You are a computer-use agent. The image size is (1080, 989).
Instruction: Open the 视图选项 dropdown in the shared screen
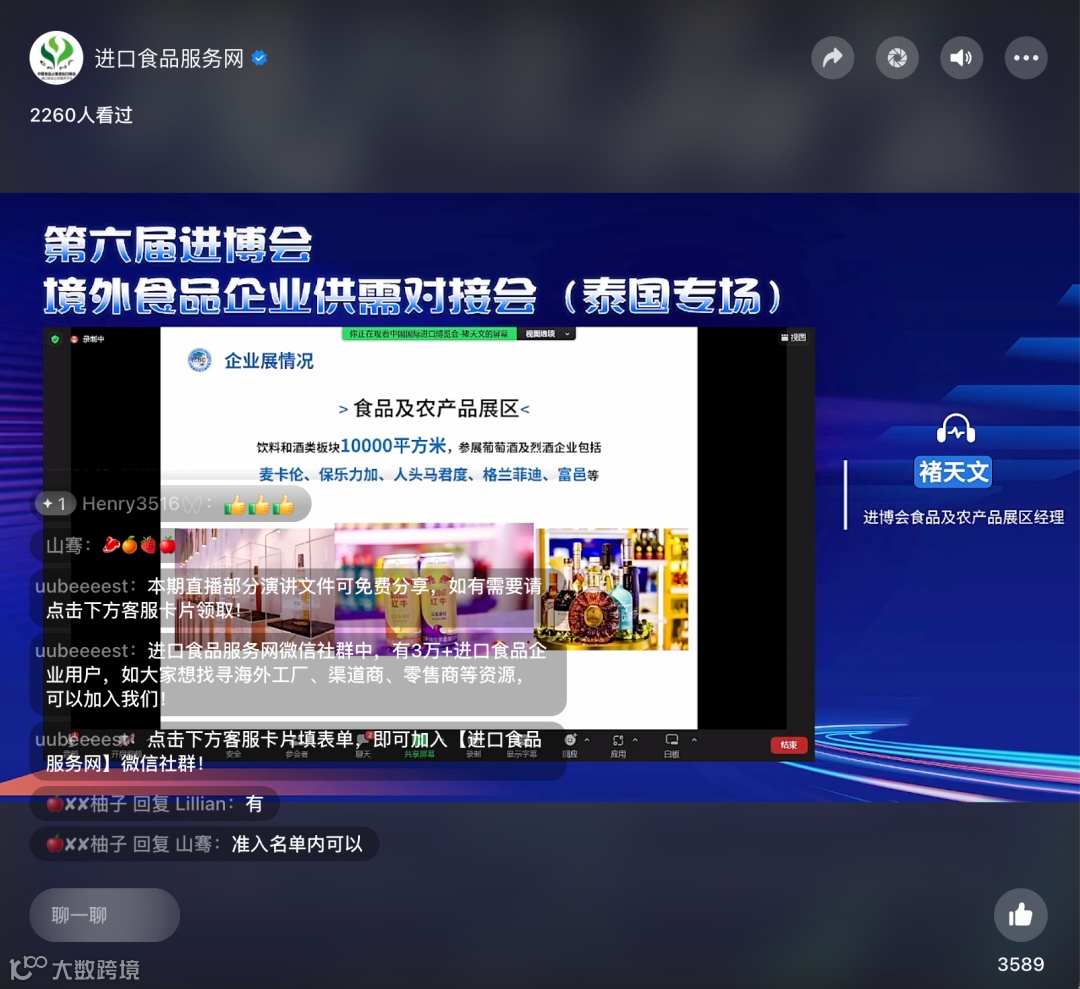[548, 334]
